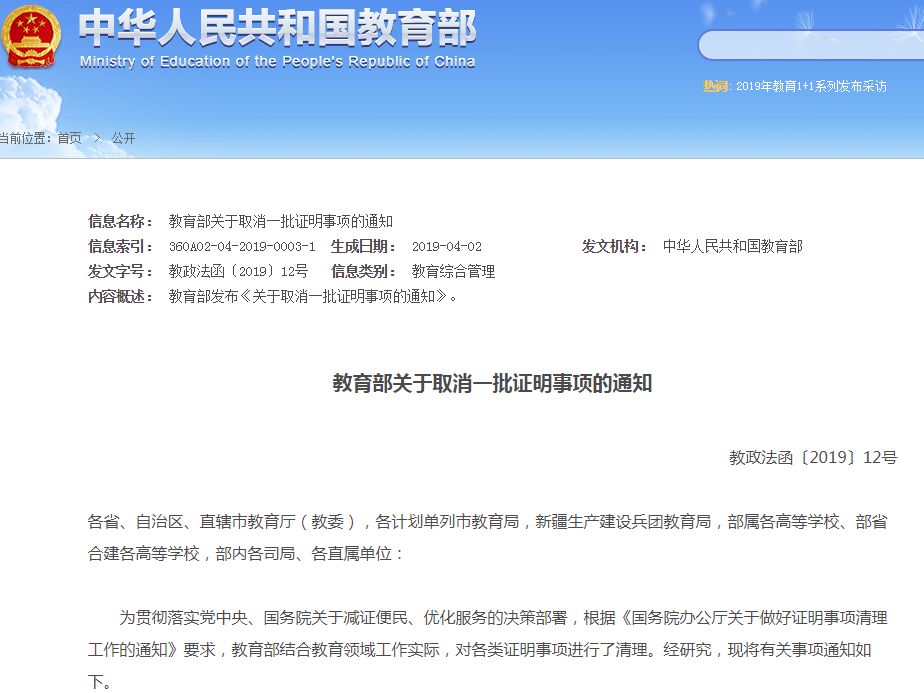Image resolution: width=924 pixels, height=693 pixels.
Task: Click the breadcrumb arrow separator
Action: point(97,138)
